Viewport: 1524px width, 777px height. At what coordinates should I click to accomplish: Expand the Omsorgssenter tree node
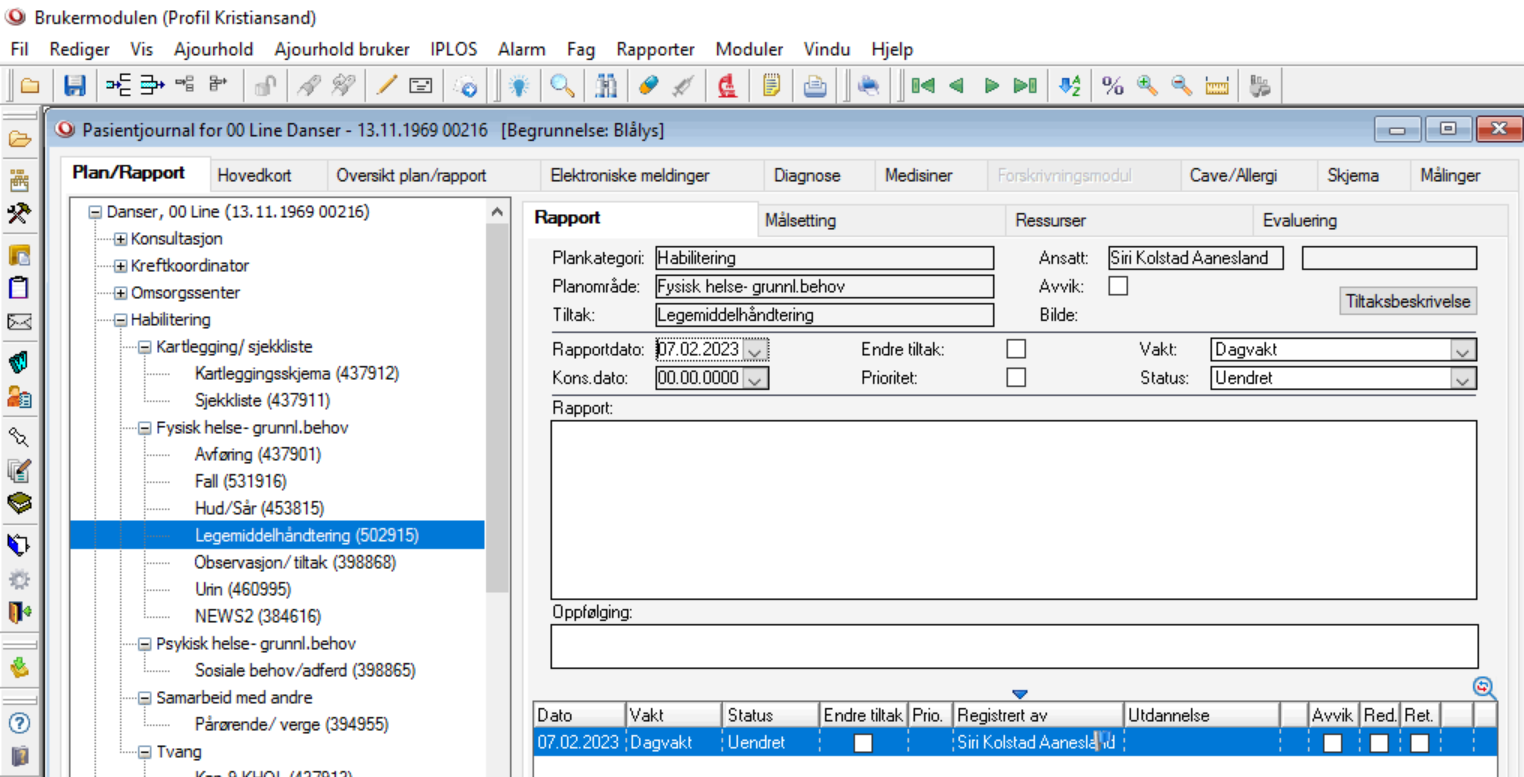[121, 293]
